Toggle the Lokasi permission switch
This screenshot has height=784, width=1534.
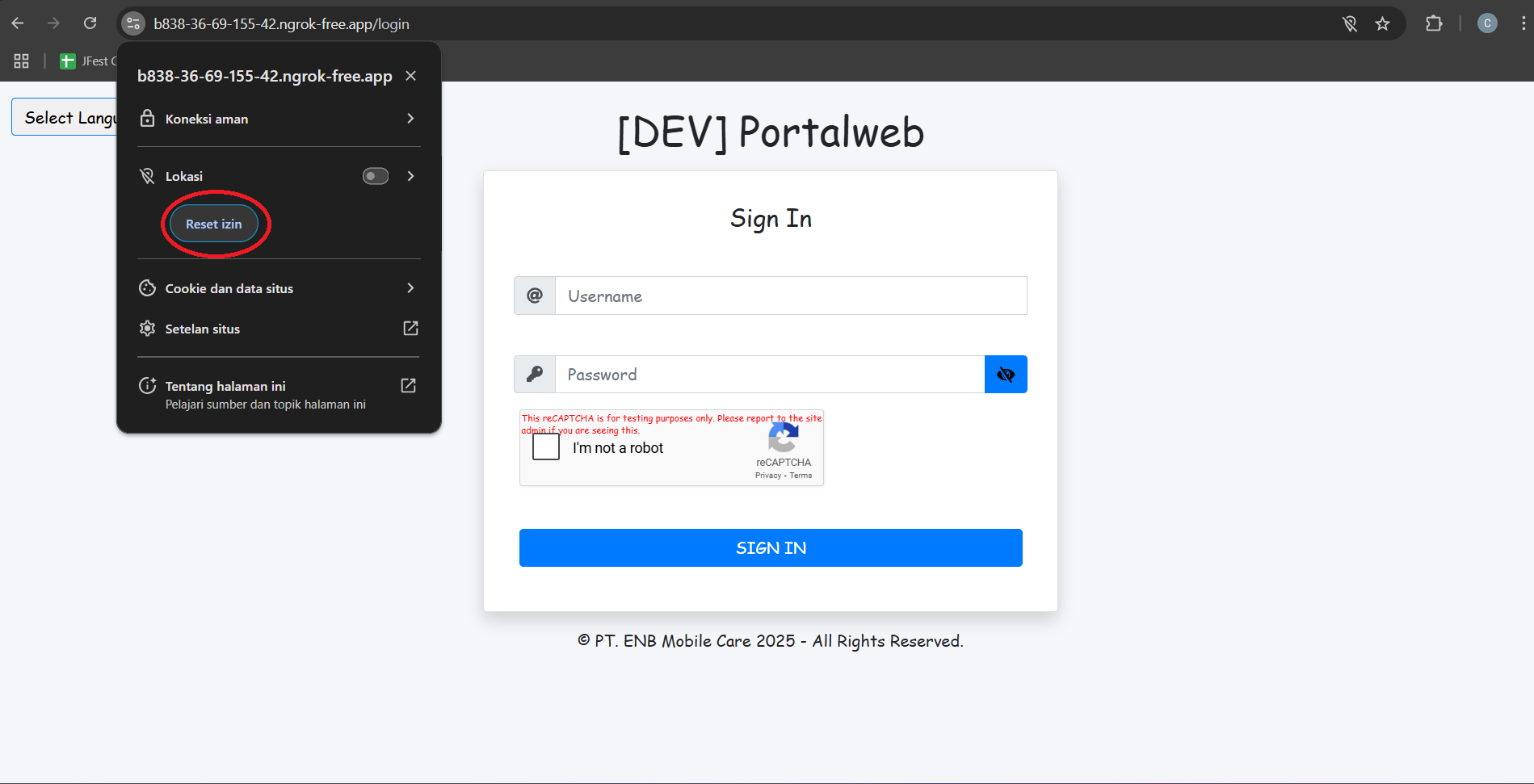376,176
